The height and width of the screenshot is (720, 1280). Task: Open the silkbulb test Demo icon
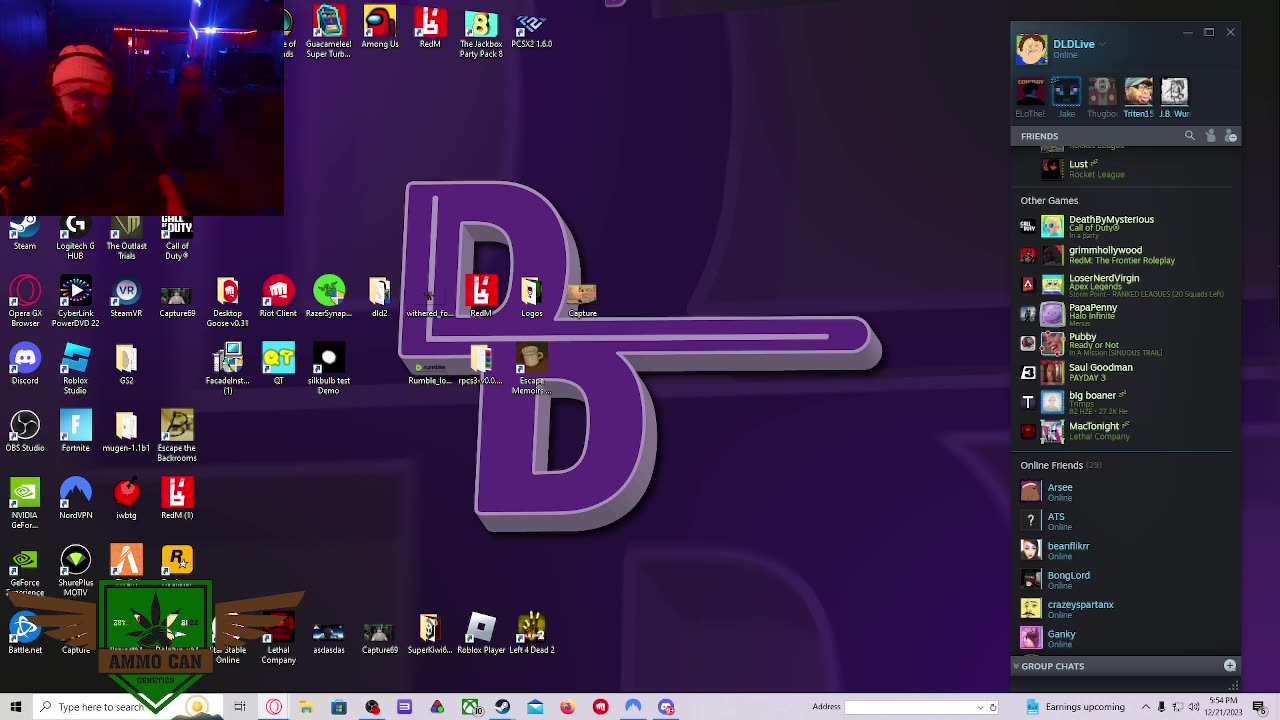(x=329, y=369)
